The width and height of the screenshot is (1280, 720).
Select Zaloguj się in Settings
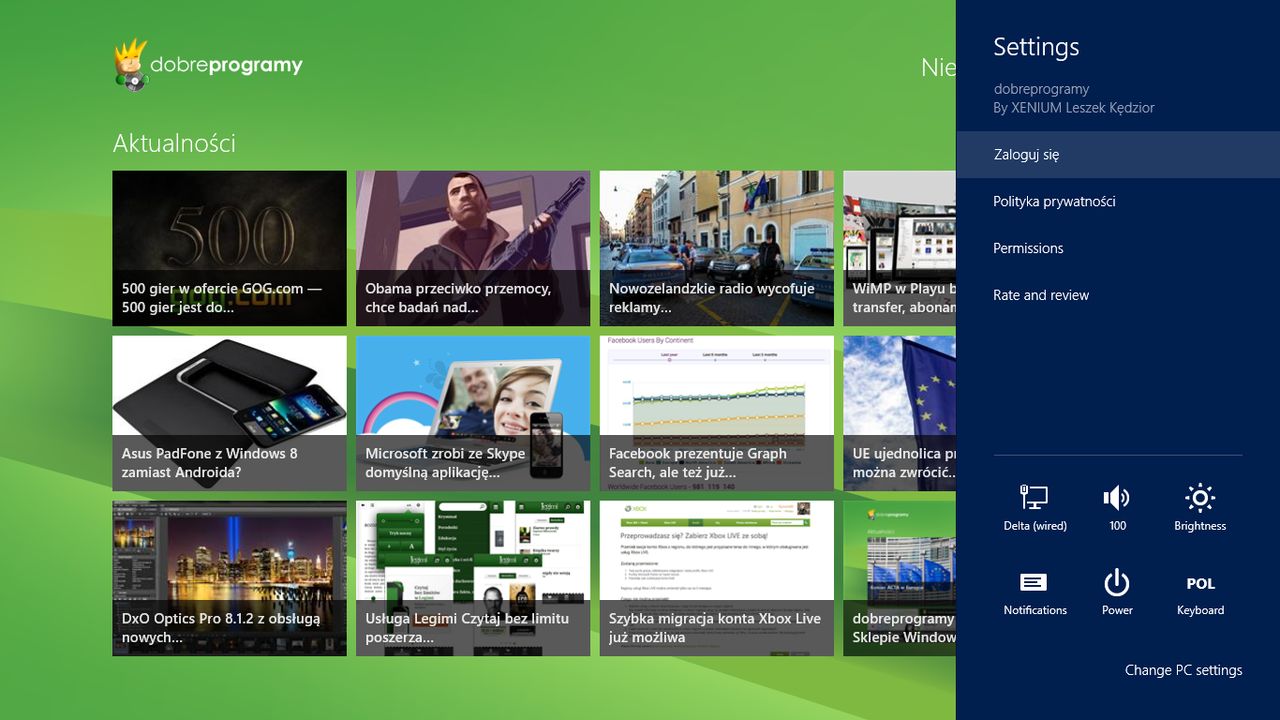pos(1118,155)
